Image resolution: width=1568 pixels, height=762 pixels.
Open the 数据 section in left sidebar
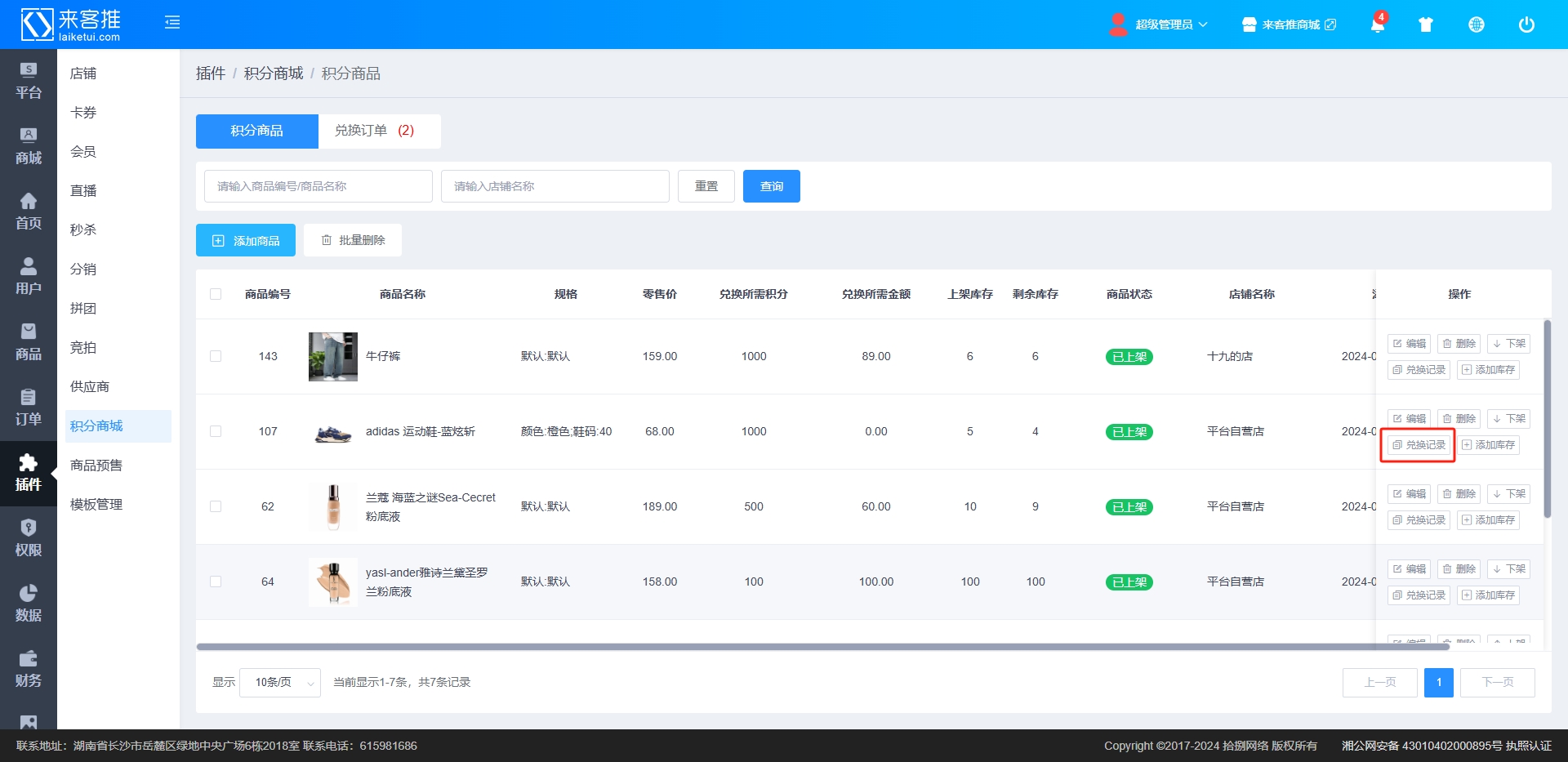click(29, 604)
